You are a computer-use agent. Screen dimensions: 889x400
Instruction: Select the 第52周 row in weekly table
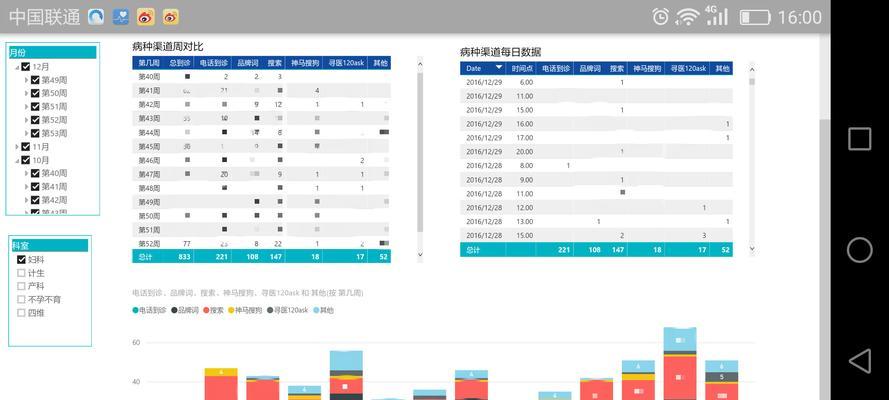click(x=261, y=244)
